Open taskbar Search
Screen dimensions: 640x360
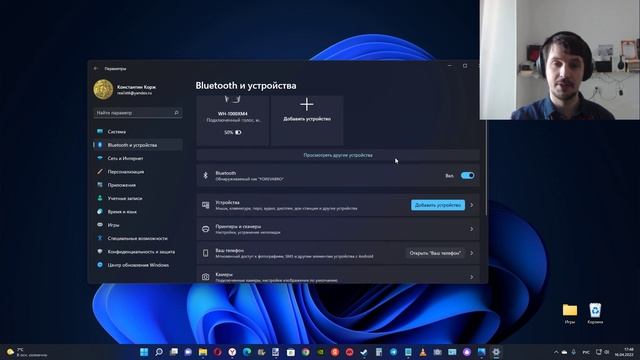tap(159, 352)
